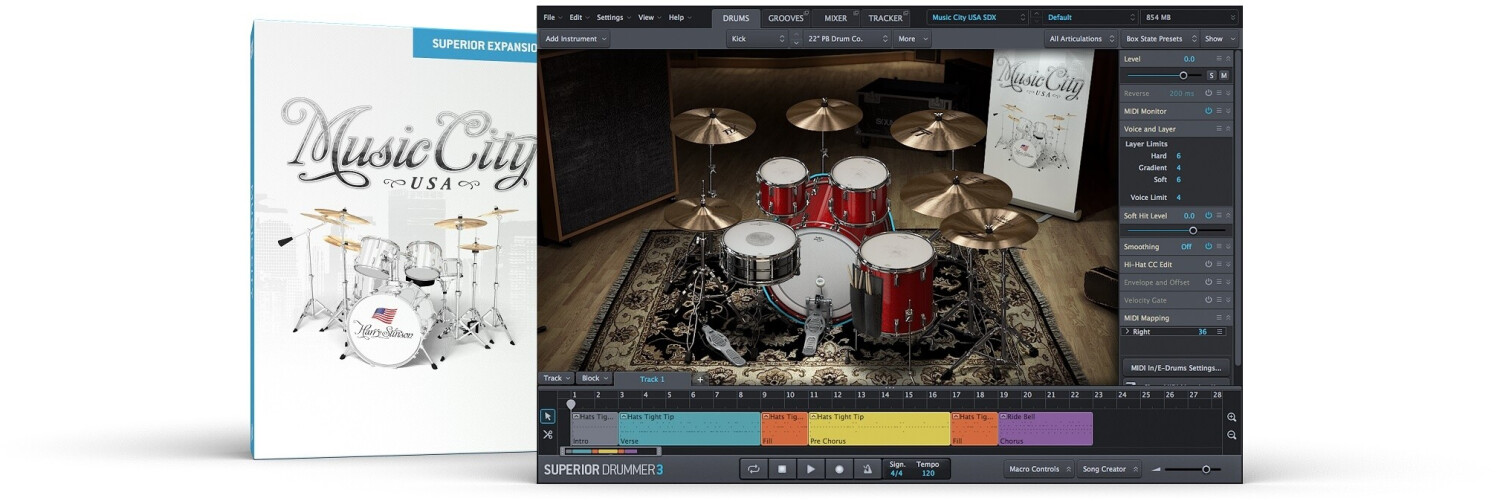Zoom out on the song track
This screenshot has height=501, width=1500.
click(1231, 435)
